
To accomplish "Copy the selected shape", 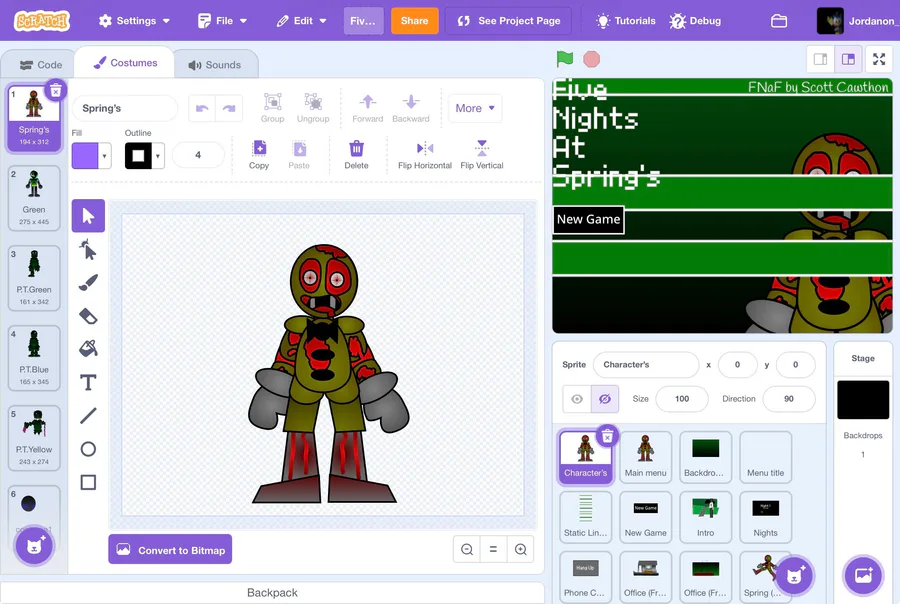I will click(259, 154).
